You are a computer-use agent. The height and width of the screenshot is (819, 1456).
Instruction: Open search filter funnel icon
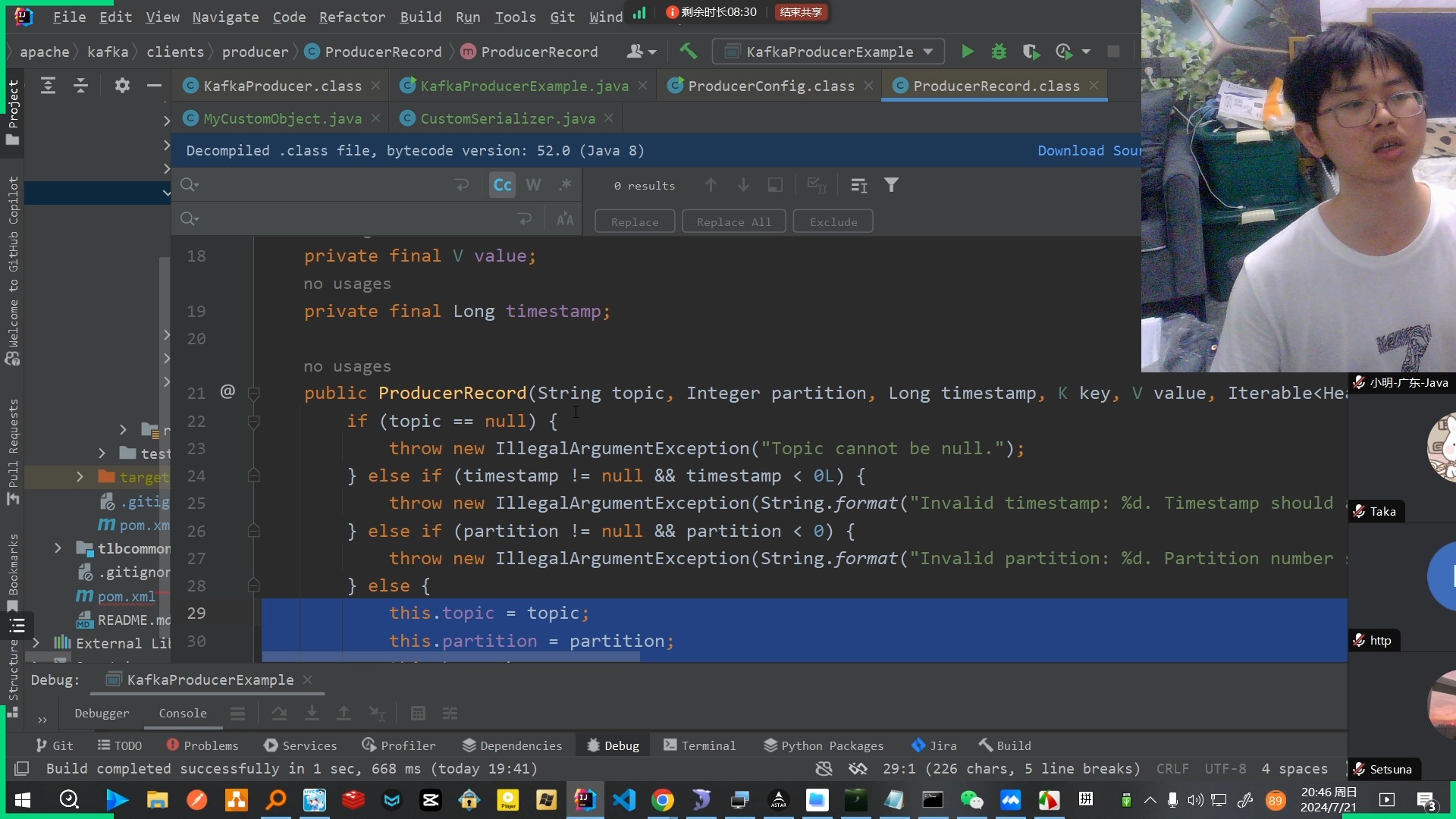892,185
